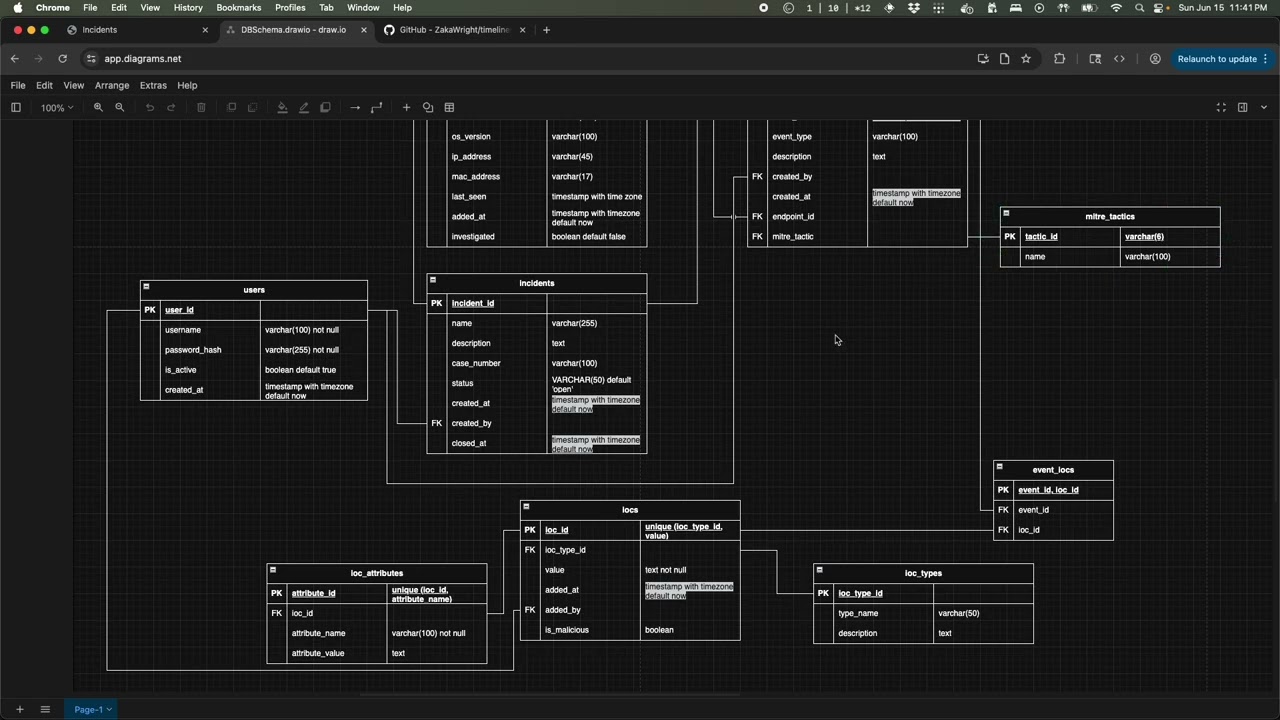Click the bring to front icon
The image size is (1280, 720).
pyautogui.click(x=231, y=107)
